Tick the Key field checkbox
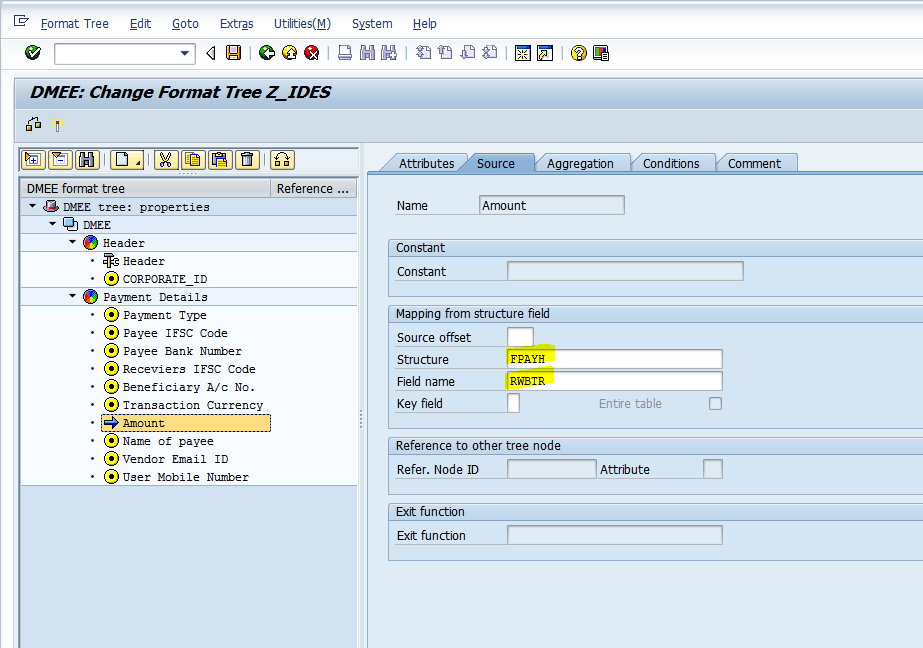This screenshot has height=648, width=923. point(513,403)
